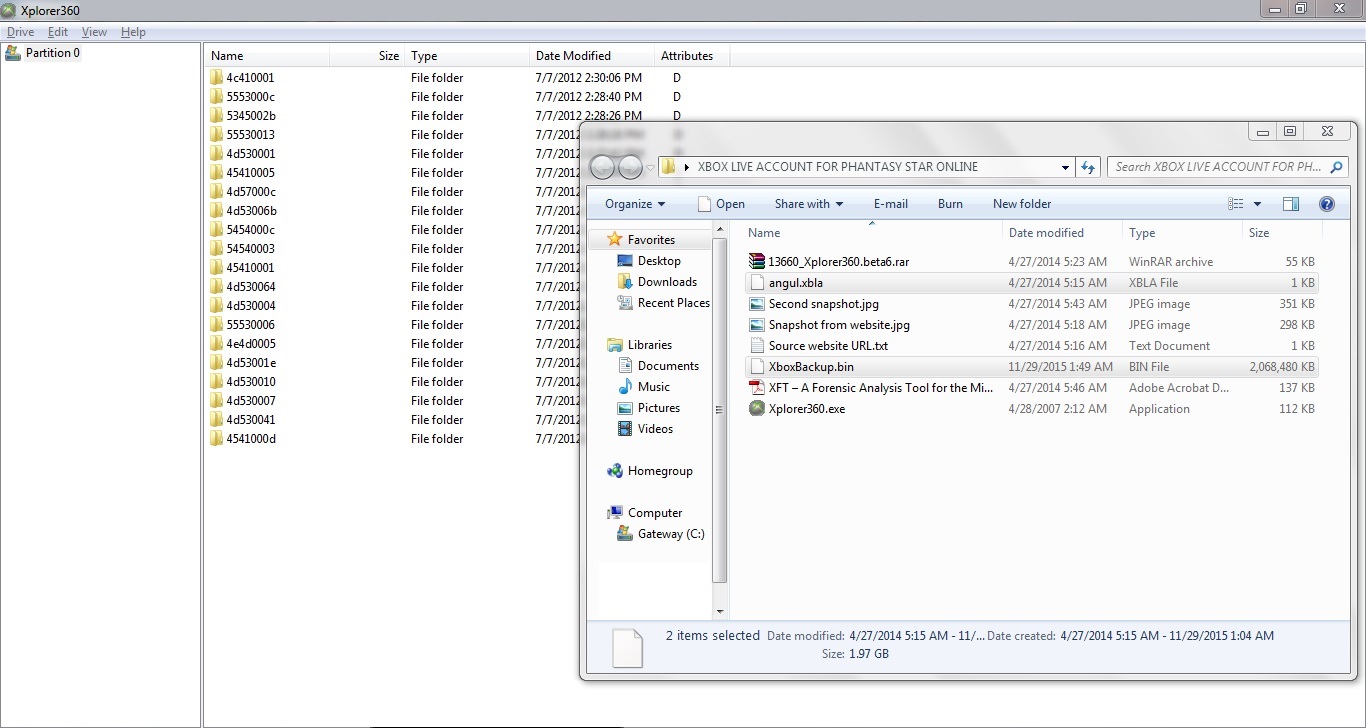Click the 13660_Xplorer360.beta6.rar archive icon
Viewport: 1366px width, 728px height.
[x=757, y=261]
